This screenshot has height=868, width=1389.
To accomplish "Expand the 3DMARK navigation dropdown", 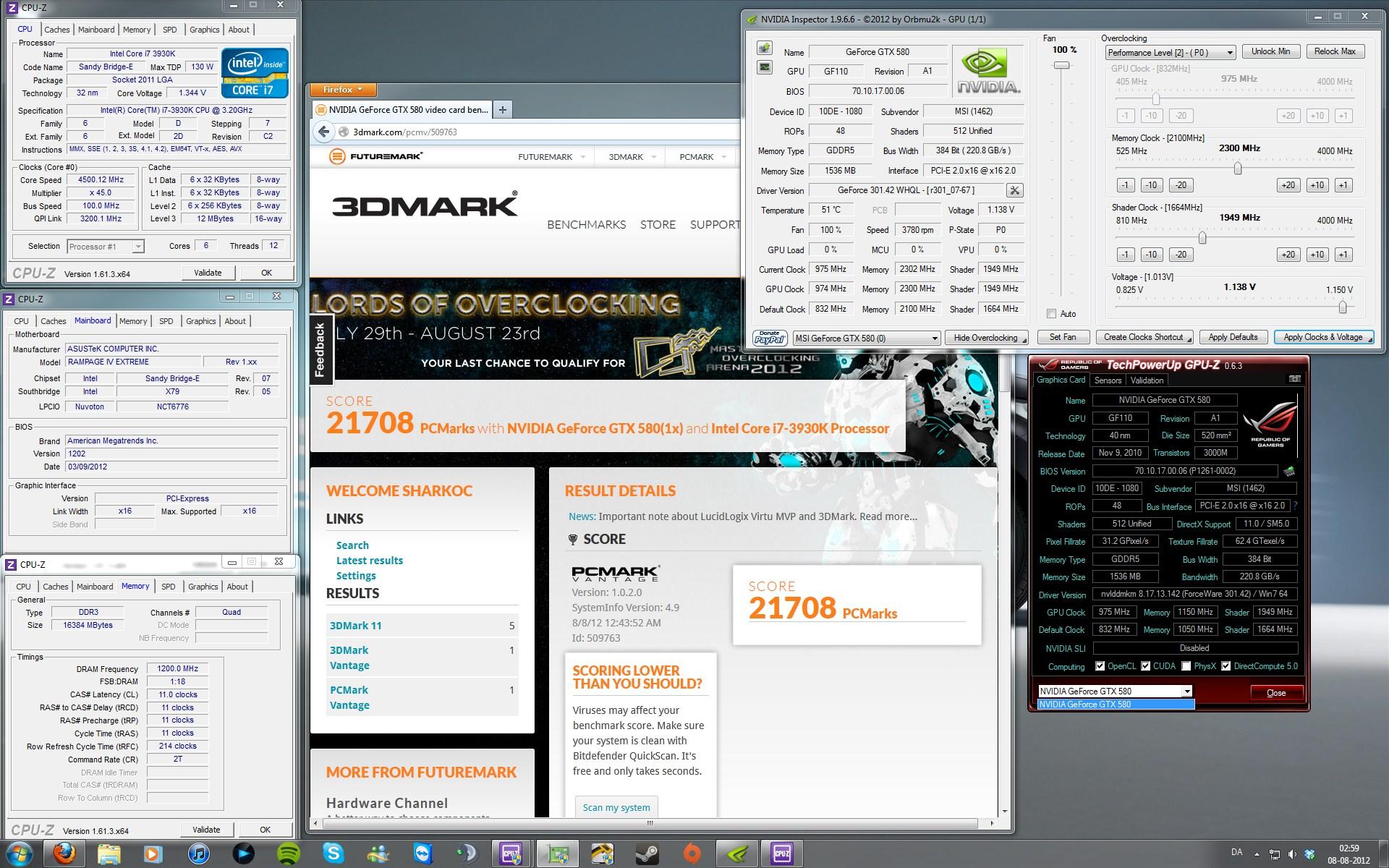I will coord(653,156).
